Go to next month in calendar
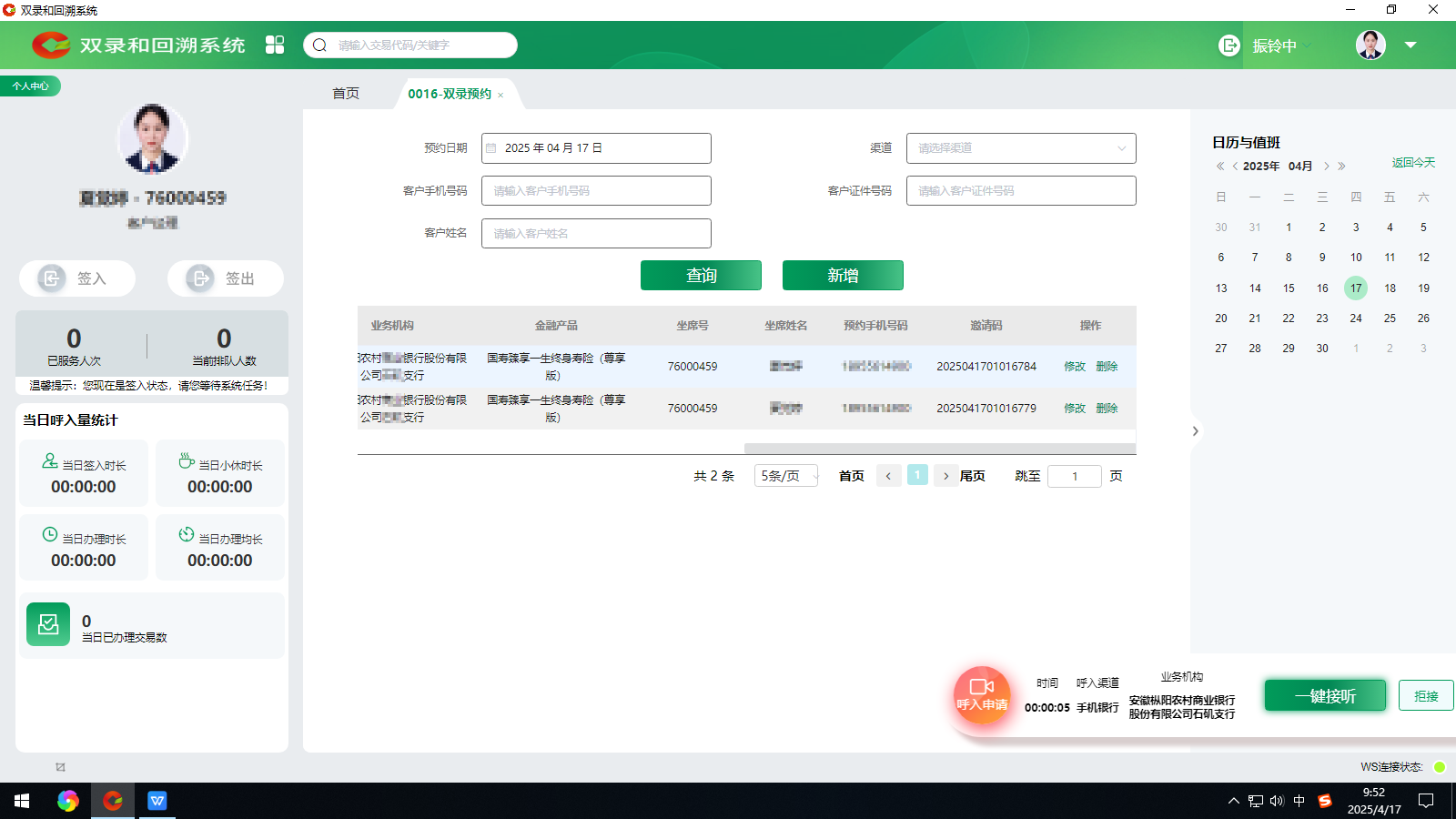This screenshot has width=1456, height=819. coord(1327,167)
